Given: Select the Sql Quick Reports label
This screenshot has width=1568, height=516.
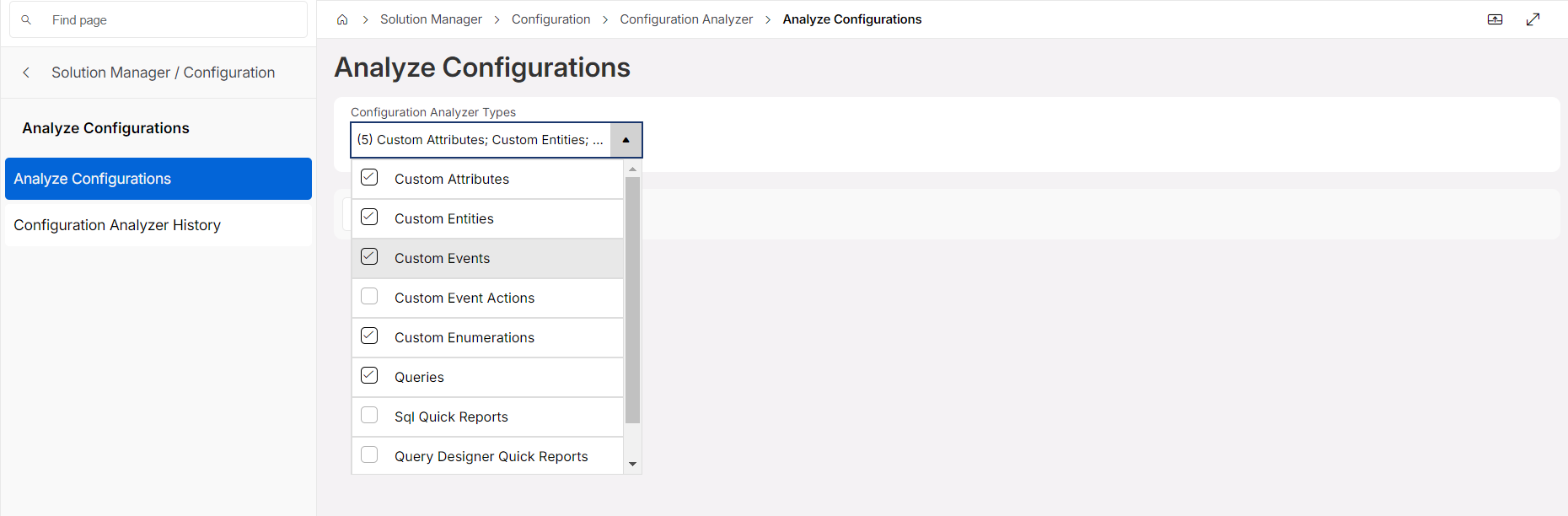Looking at the screenshot, I should click(x=451, y=417).
